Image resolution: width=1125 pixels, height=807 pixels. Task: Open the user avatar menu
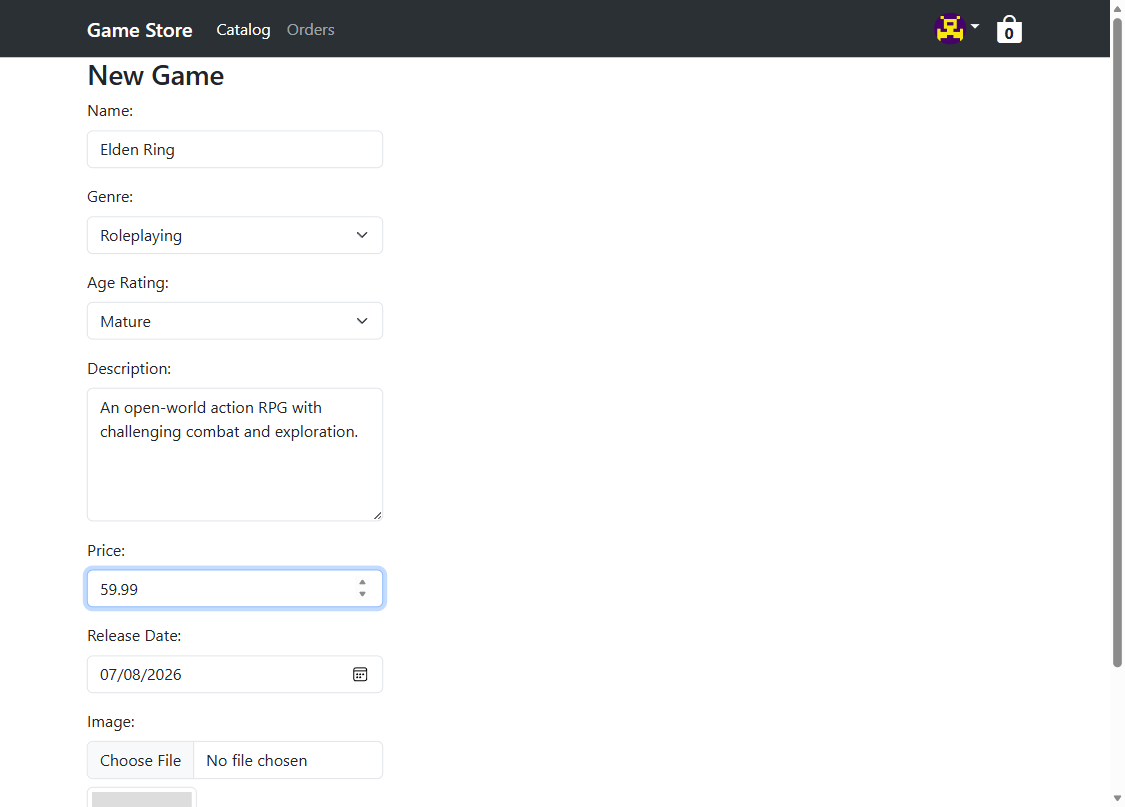pos(950,29)
